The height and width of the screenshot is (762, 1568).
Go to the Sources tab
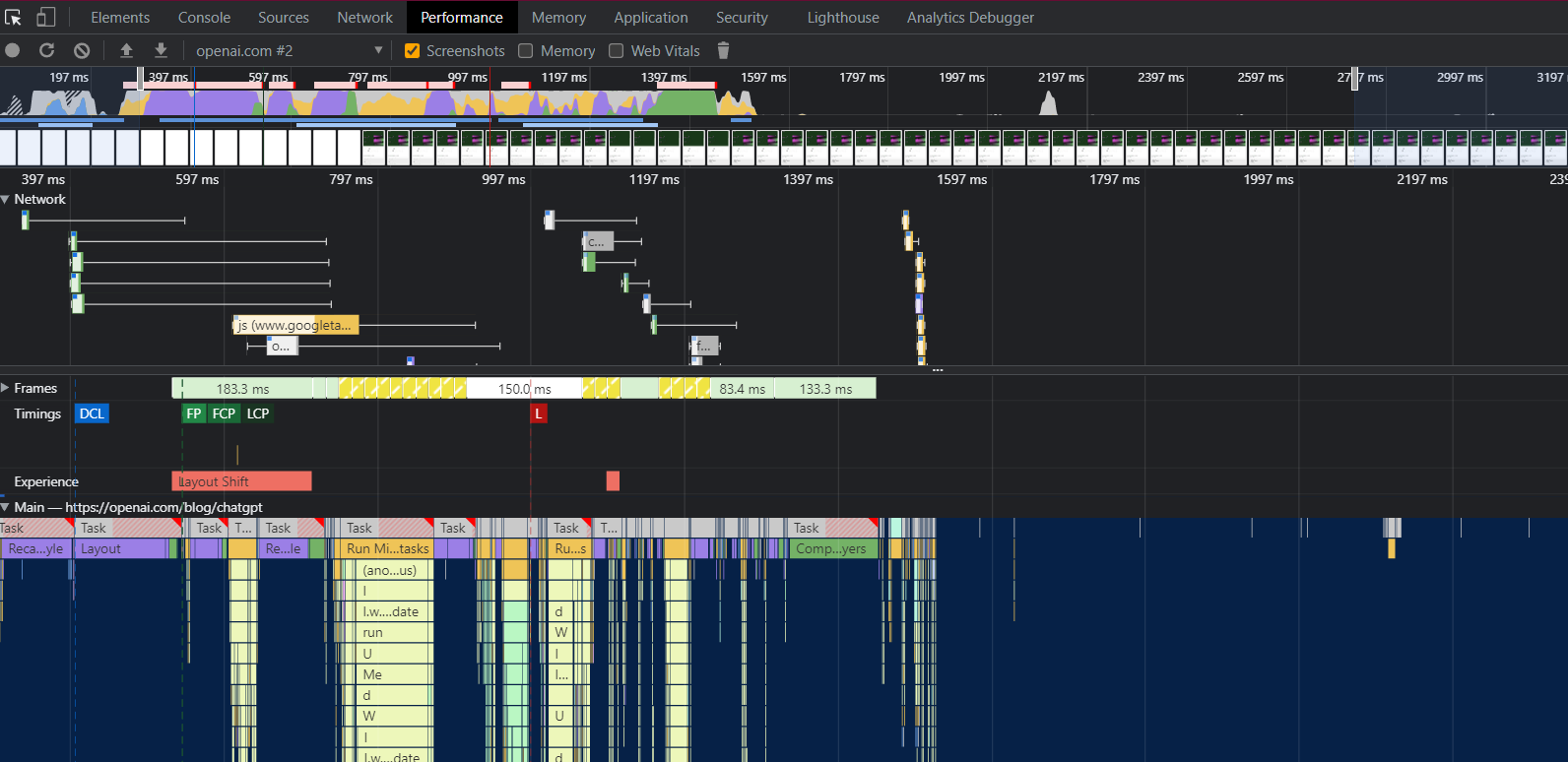[x=284, y=17]
